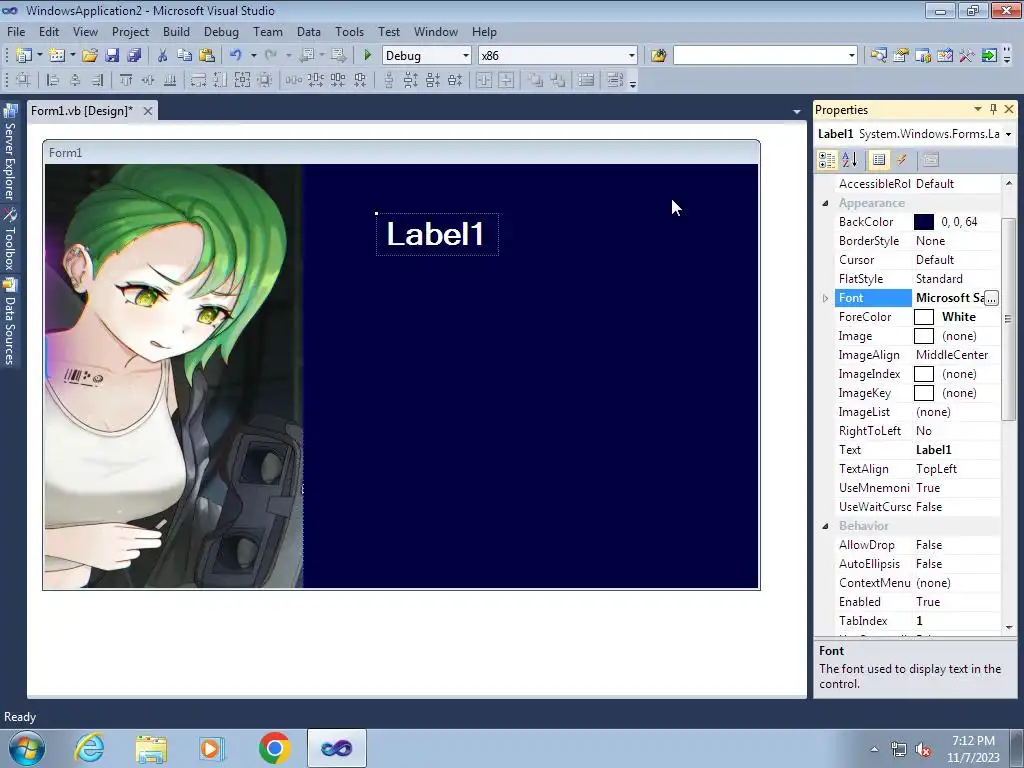Click the Make Same Width icon
The image size is (1024, 768).
tap(199, 80)
